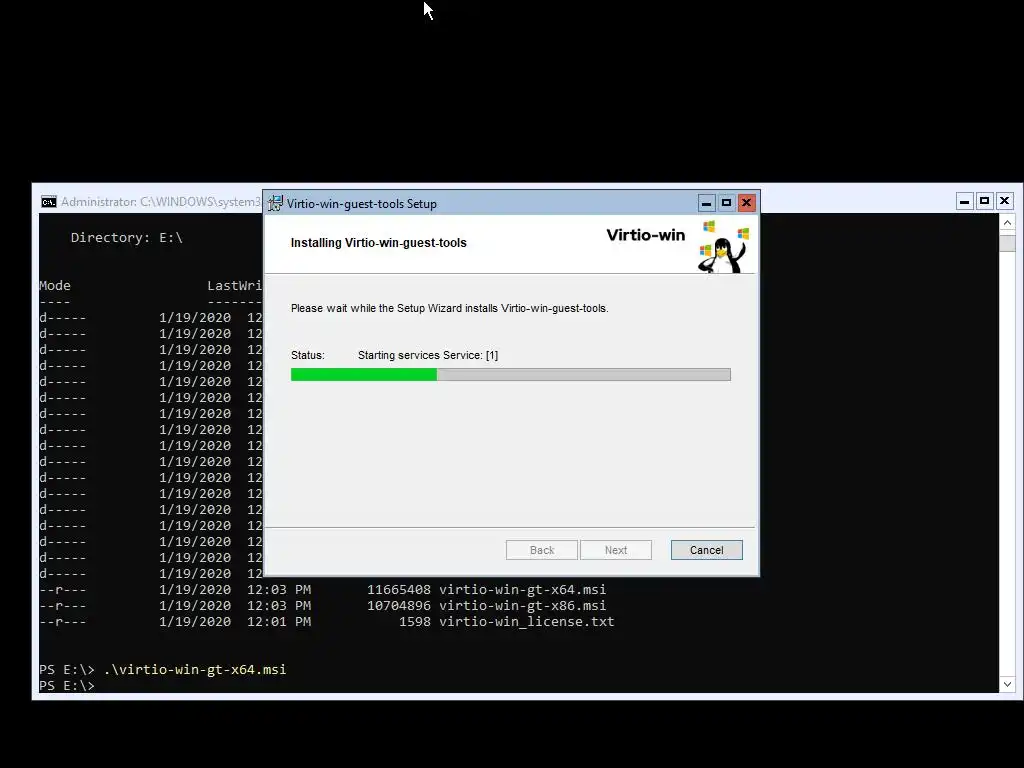This screenshot has height=768, width=1024.
Task: Click the command prompt icon in console title bar
Action: [49, 202]
